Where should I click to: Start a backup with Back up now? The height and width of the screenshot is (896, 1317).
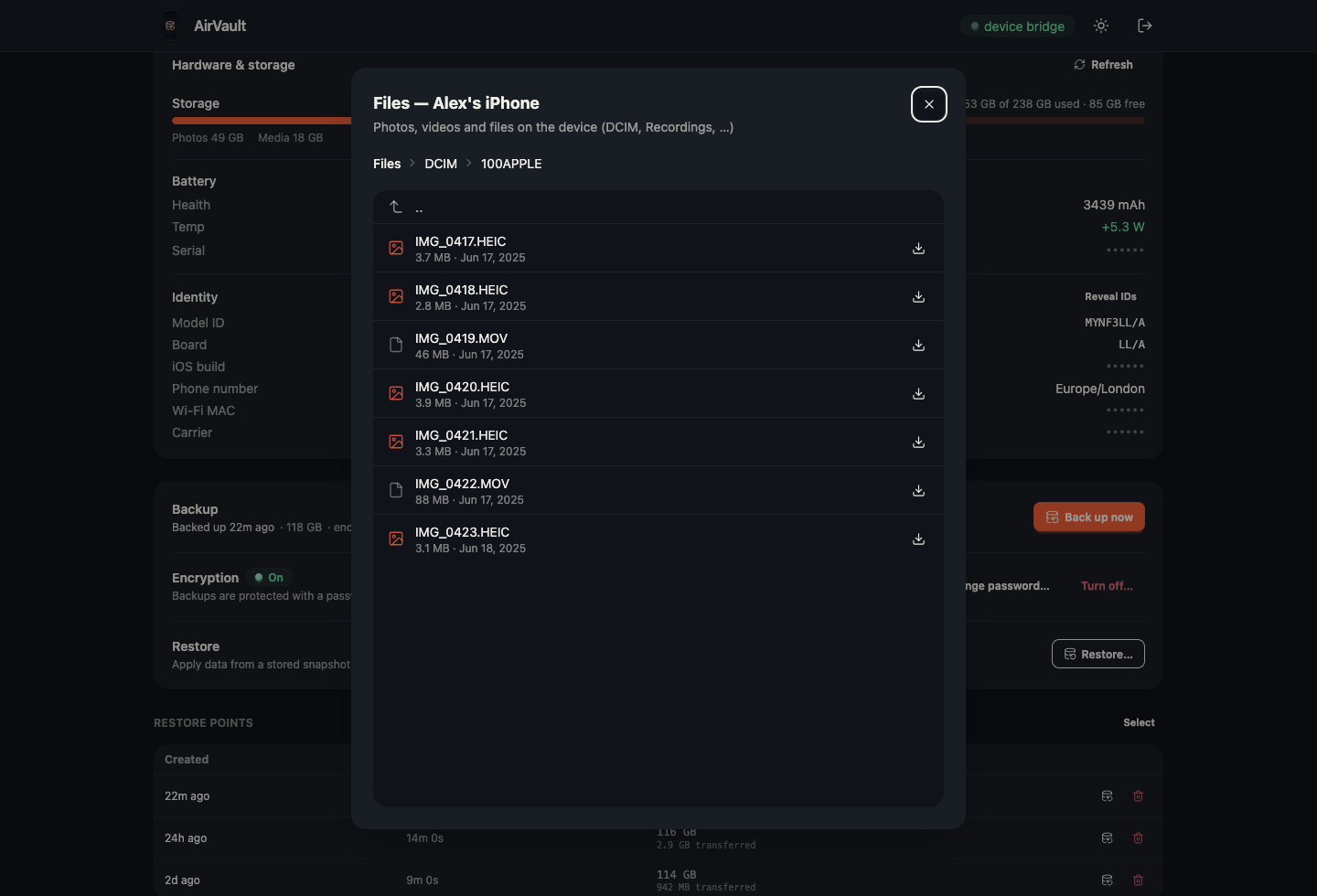coord(1089,517)
